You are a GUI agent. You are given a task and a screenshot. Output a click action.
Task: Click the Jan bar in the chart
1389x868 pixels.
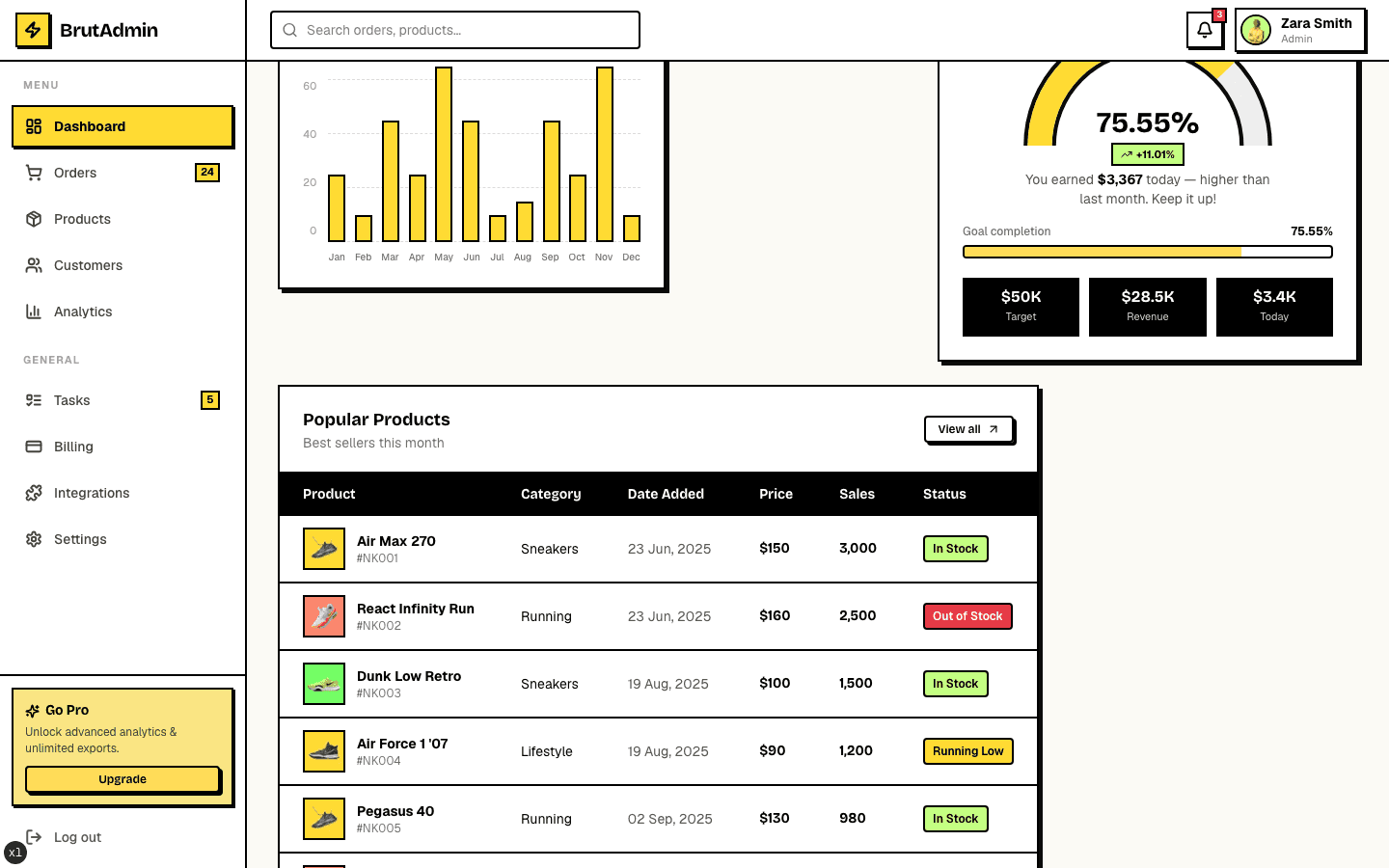tap(337, 208)
